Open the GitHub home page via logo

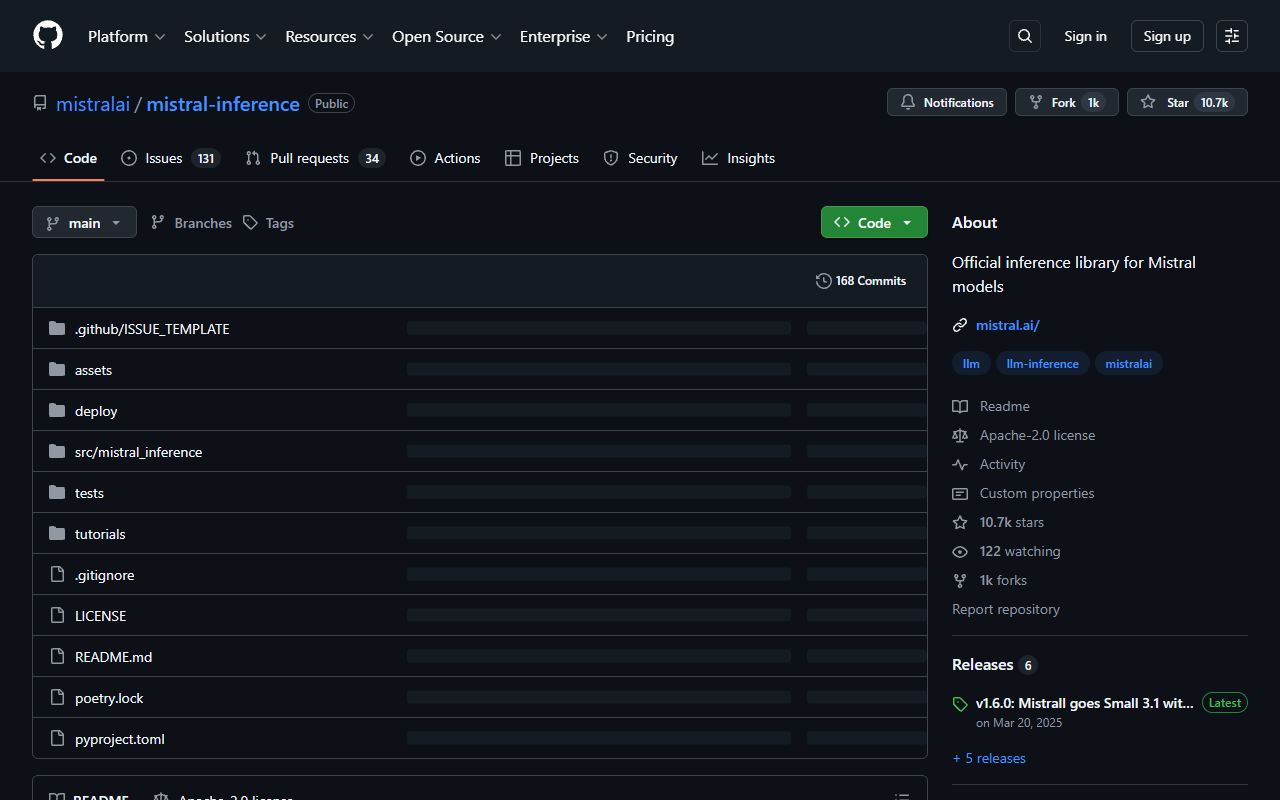coord(47,35)
